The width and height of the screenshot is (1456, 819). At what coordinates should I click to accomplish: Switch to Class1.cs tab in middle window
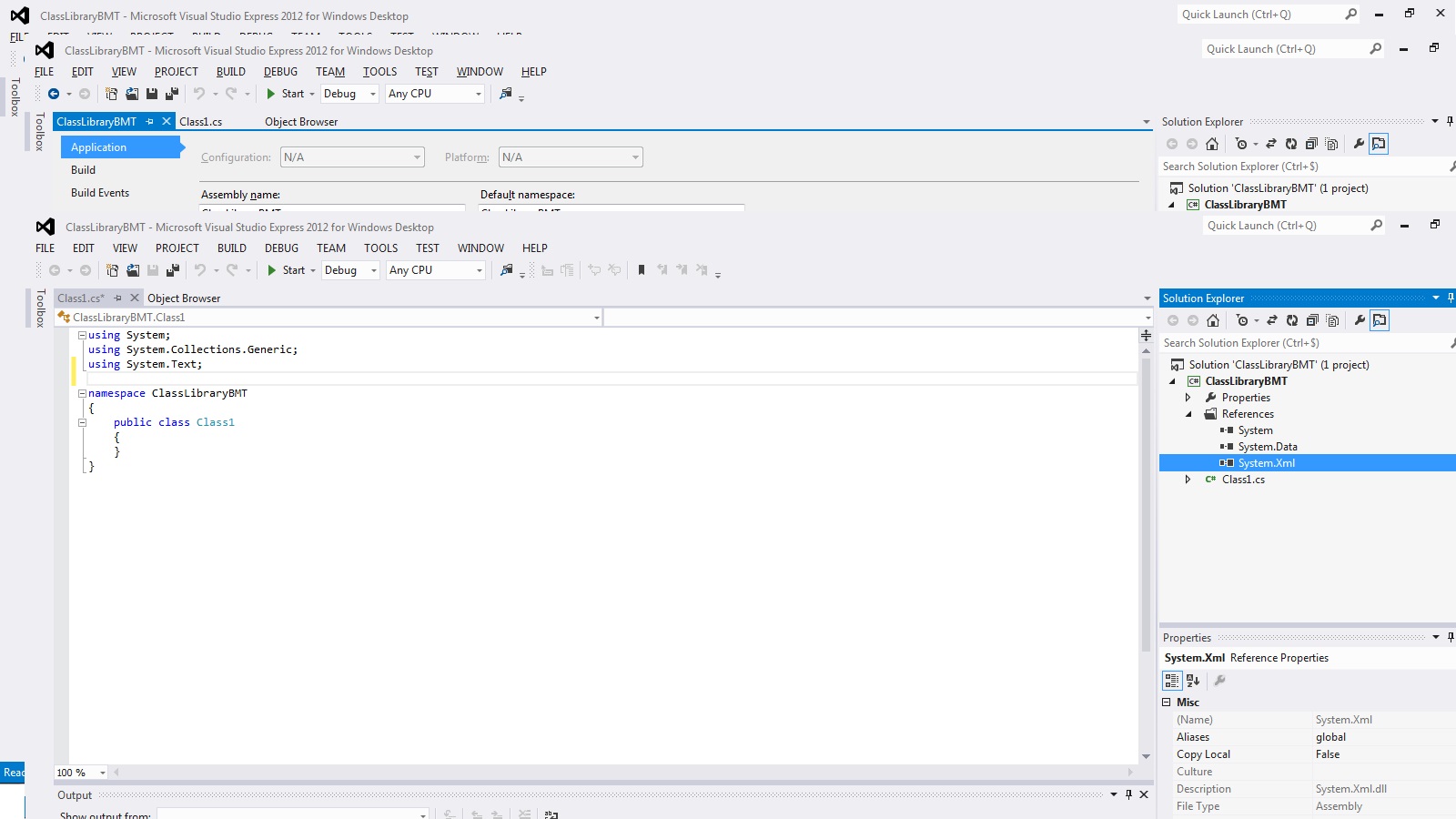coord(200,122)
